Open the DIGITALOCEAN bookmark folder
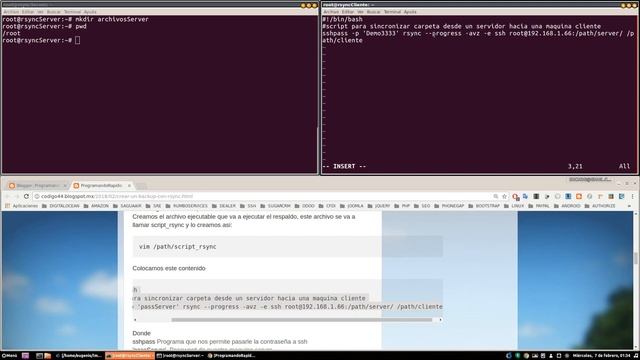 (x=61, y=206)
